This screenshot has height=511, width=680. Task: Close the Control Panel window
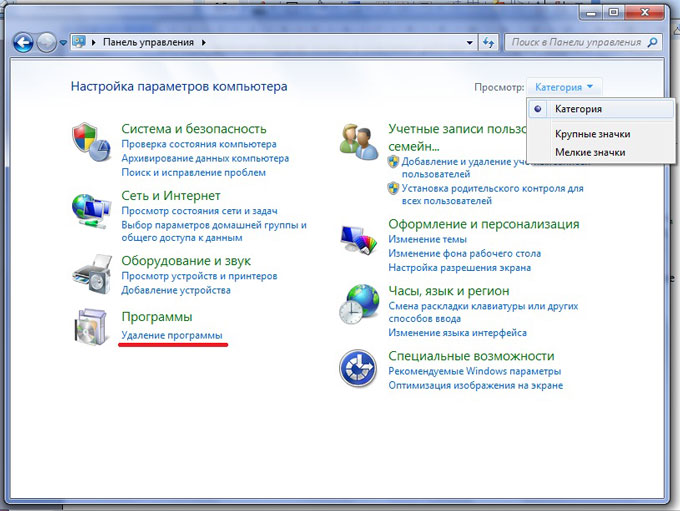click(644, 13)
